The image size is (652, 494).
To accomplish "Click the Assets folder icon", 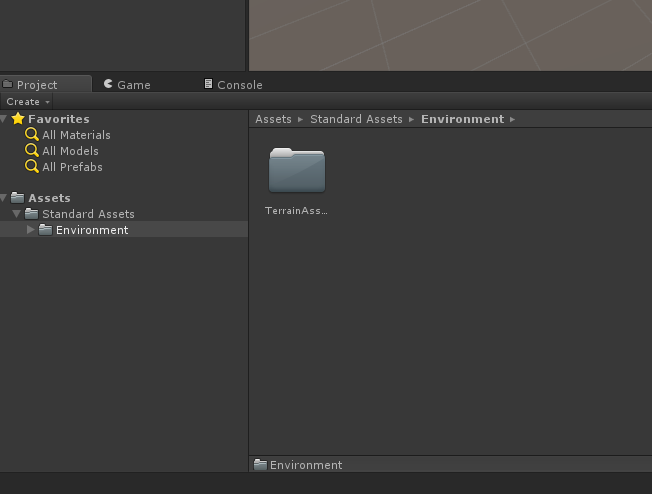I will pyautogui.click(x=17, y=197).
